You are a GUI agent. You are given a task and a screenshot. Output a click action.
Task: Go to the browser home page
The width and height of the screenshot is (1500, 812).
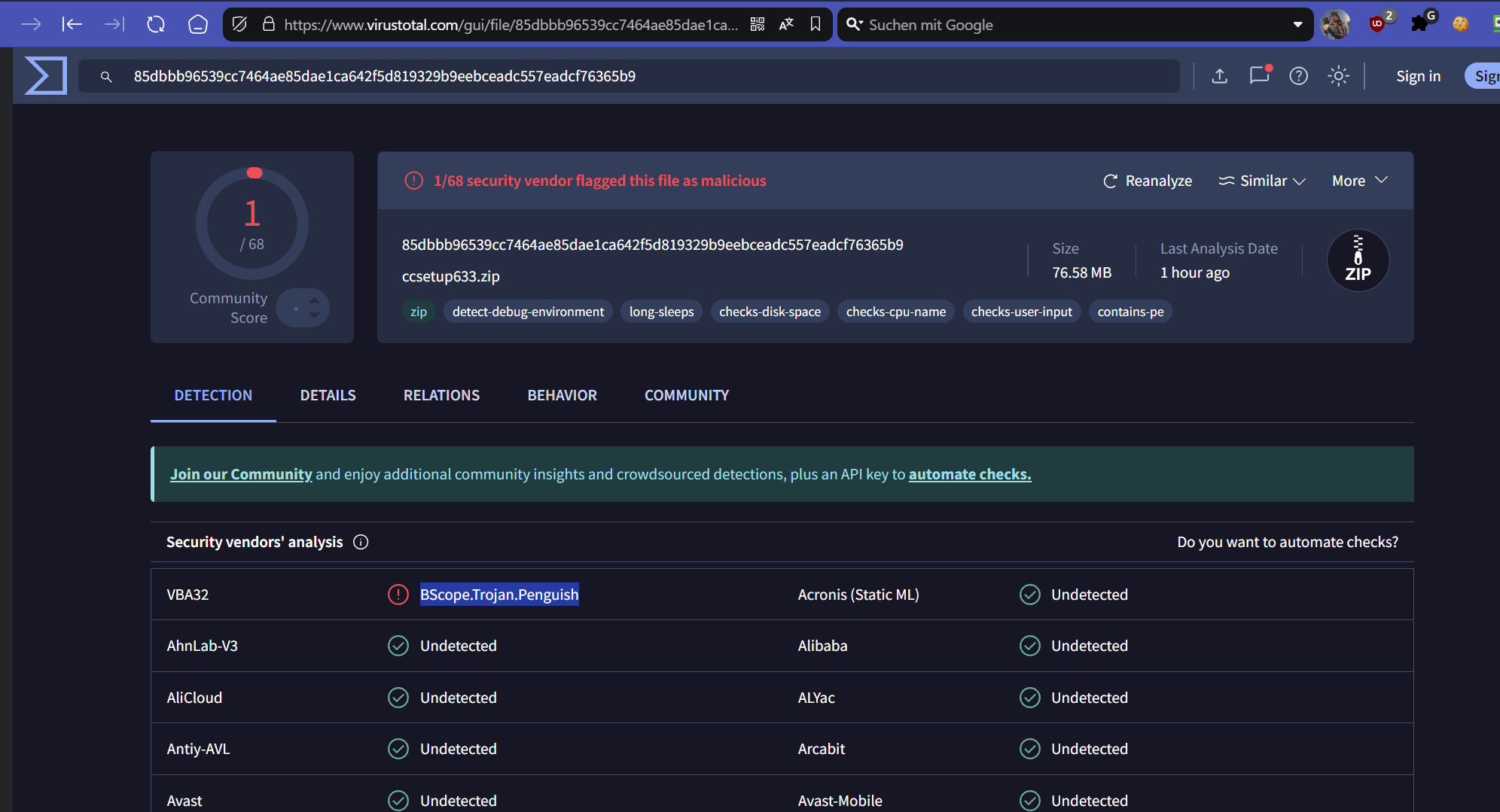(197, 24)
